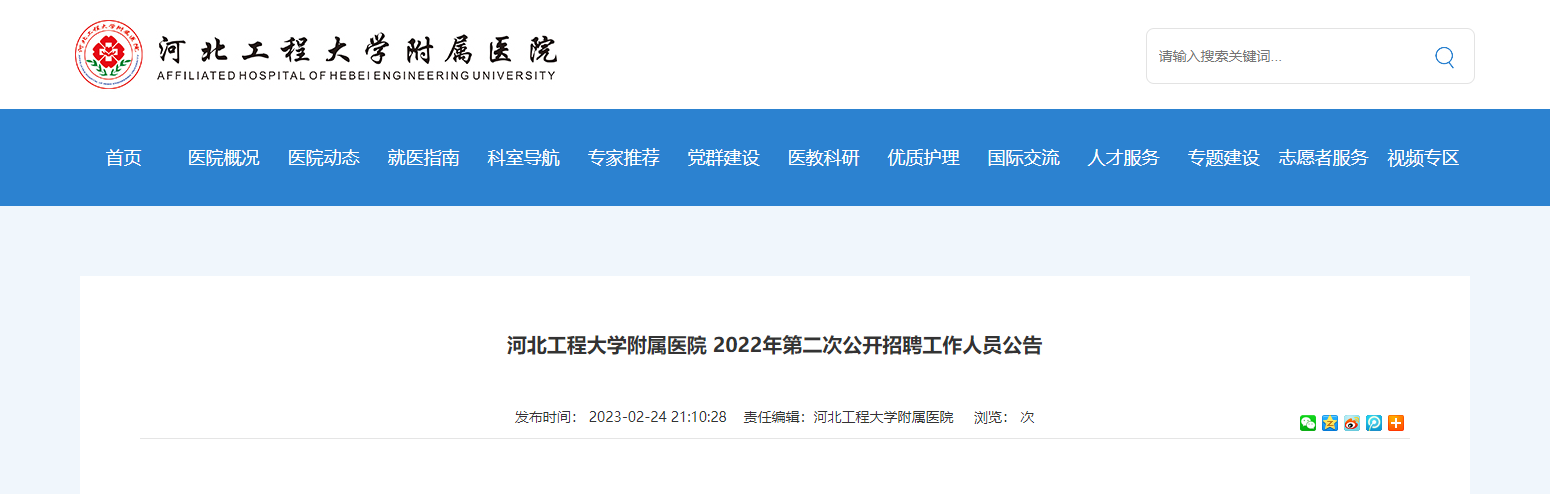This screenshot has width=1550, height=494.
Task: Open the 视频专区 menu
Action: pyautogui.click(x=1424, y=158)
